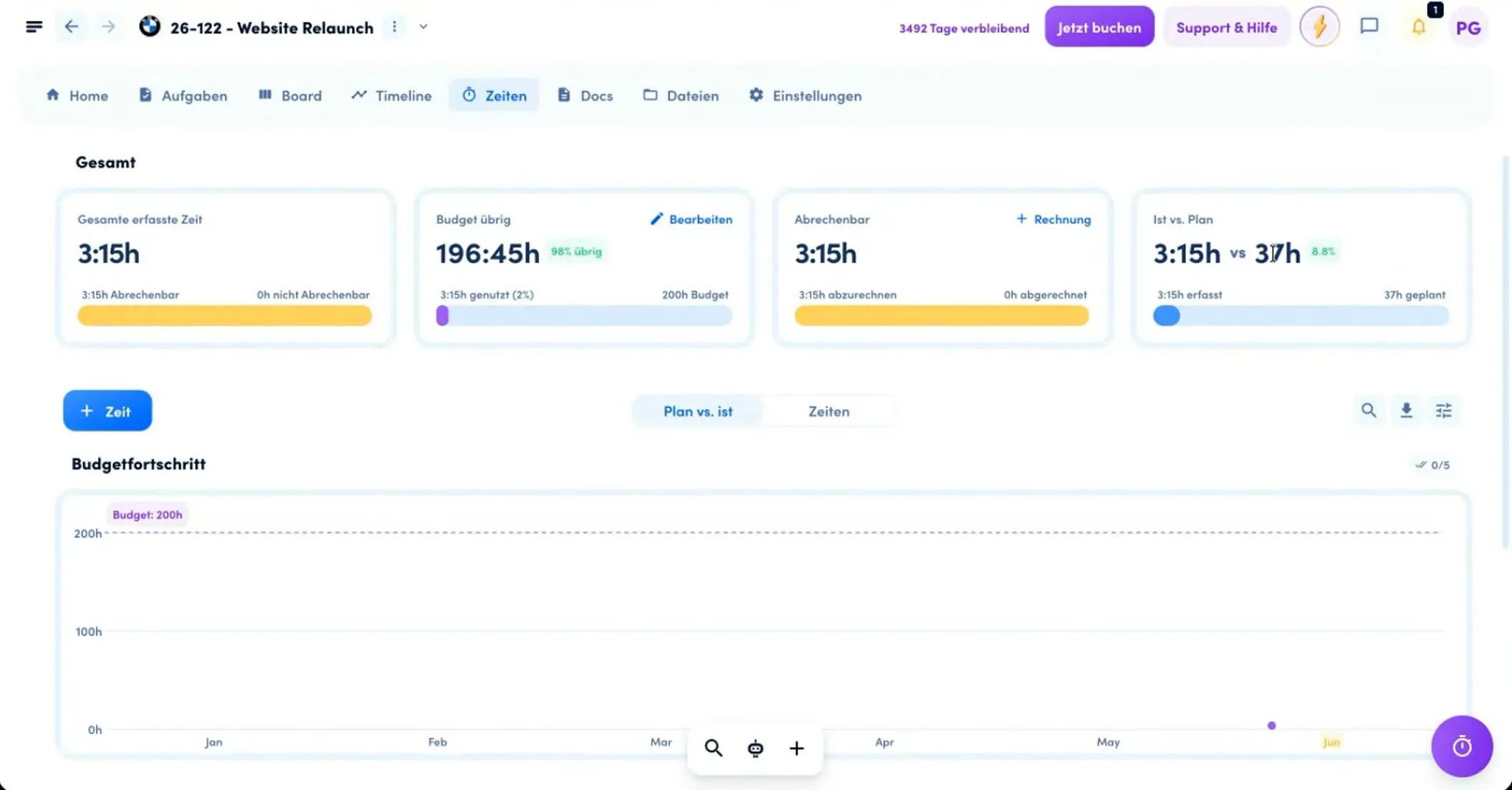Switch to the Aufgaben tab
Image resolution: width=1512 pixels, height=790 pixels.
(x=183, y=95)
